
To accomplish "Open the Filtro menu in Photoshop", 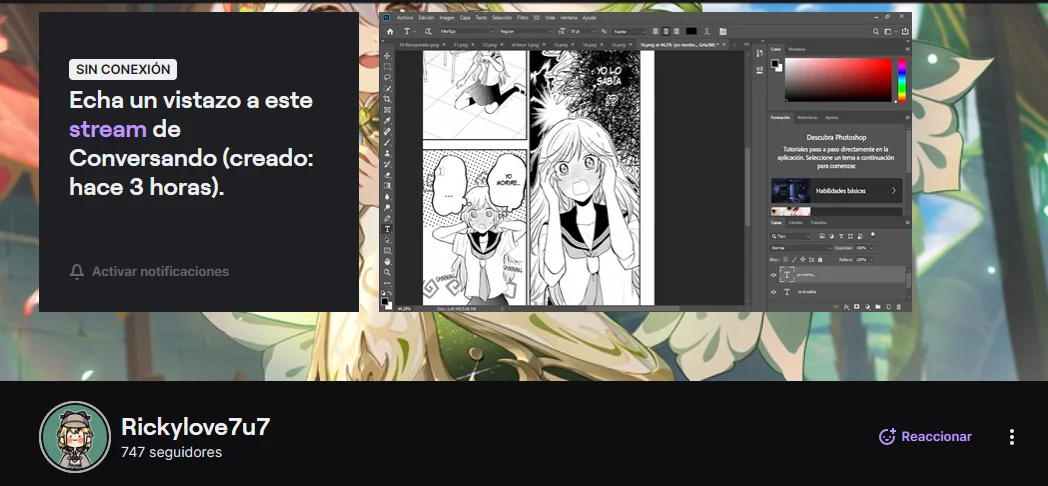I will (522, 17).
